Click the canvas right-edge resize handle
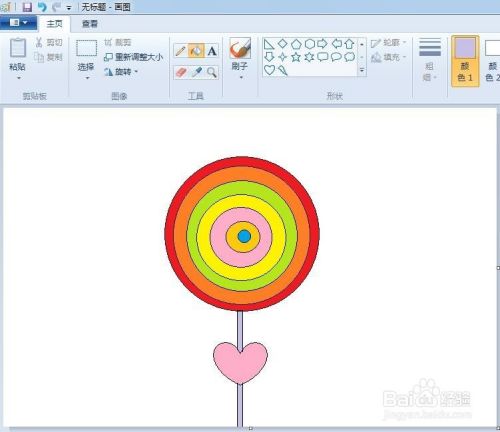This screenshot has width=500, height=432. pos(498,268)
